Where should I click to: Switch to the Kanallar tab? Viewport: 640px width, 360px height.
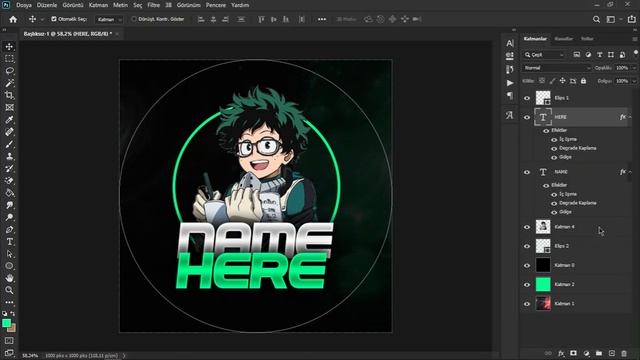[564, 39]
